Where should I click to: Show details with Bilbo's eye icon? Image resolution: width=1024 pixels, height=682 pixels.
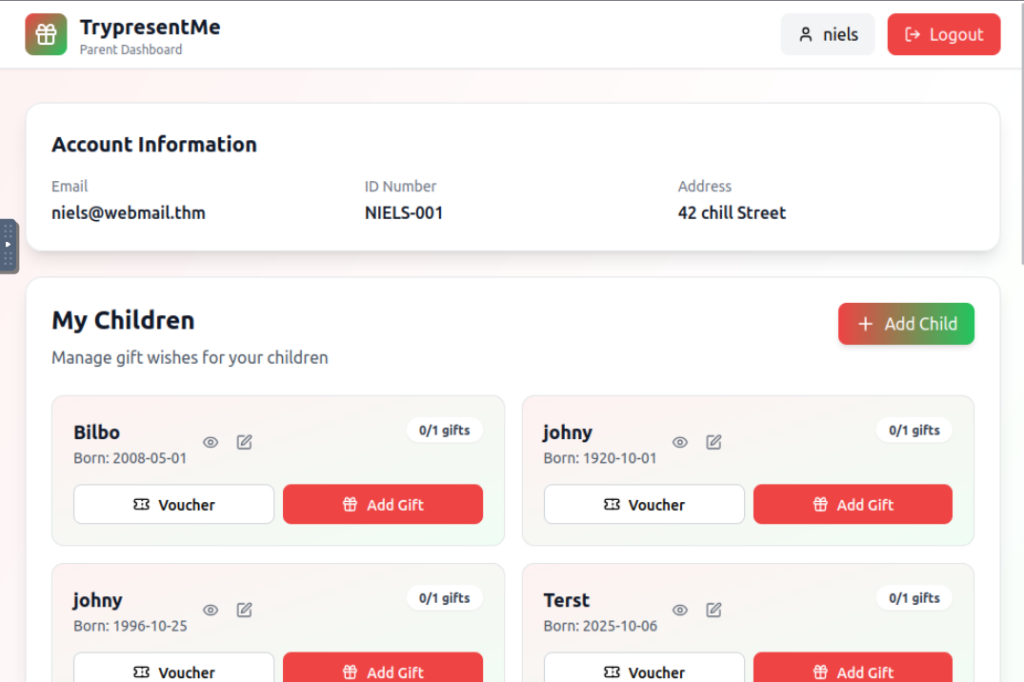click(211, 442)
